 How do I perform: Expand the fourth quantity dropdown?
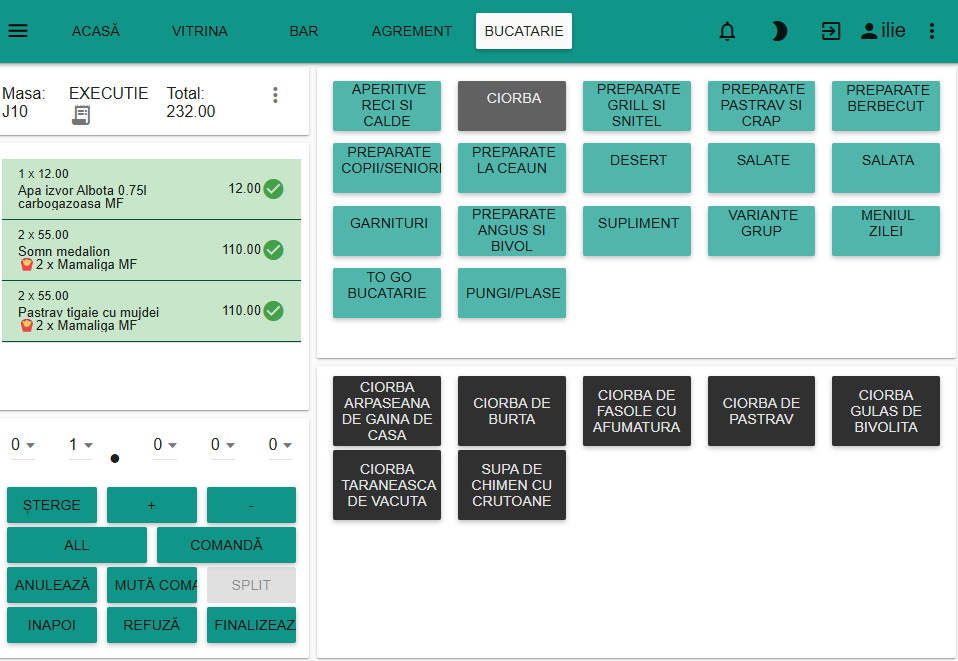pyautogui.click(x=222, y=445)
